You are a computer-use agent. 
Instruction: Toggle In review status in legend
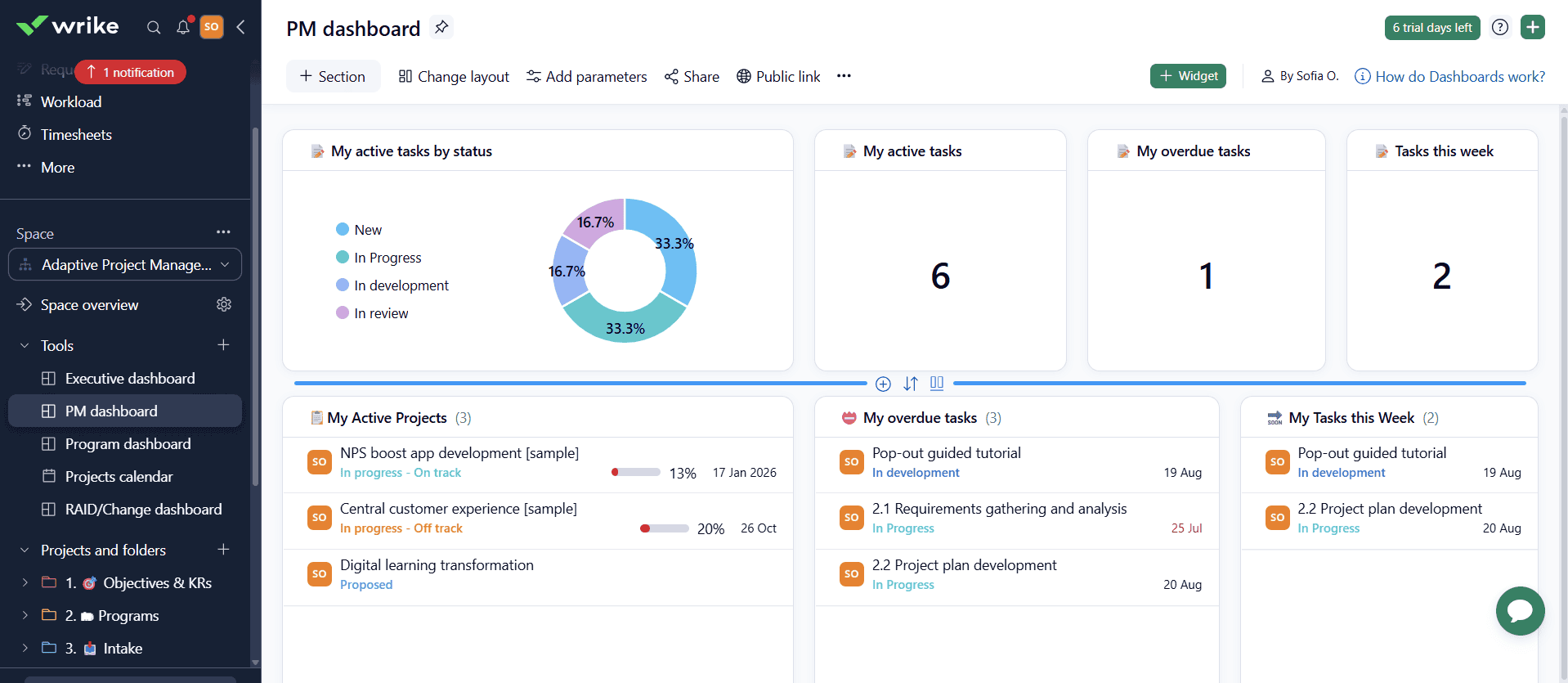372,313
